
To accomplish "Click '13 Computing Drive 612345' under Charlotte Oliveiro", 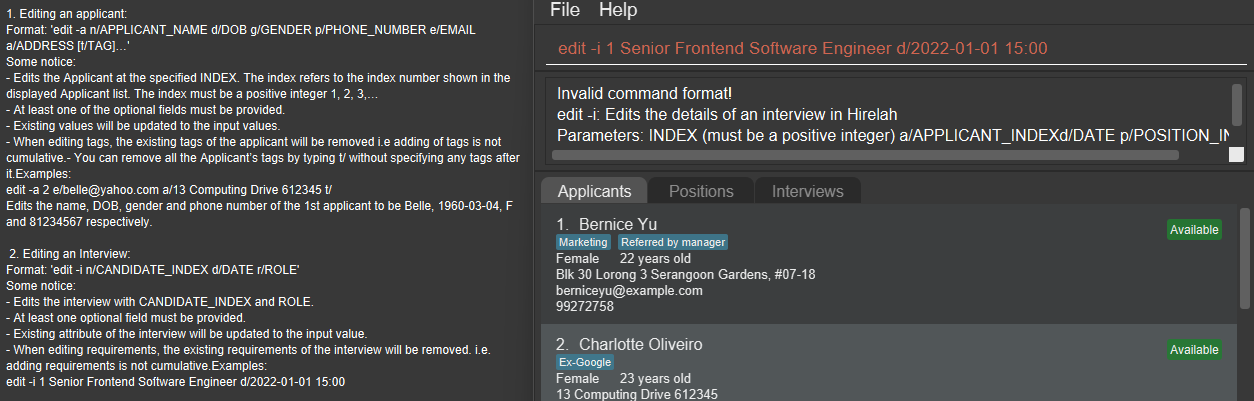I will (636, 394).
